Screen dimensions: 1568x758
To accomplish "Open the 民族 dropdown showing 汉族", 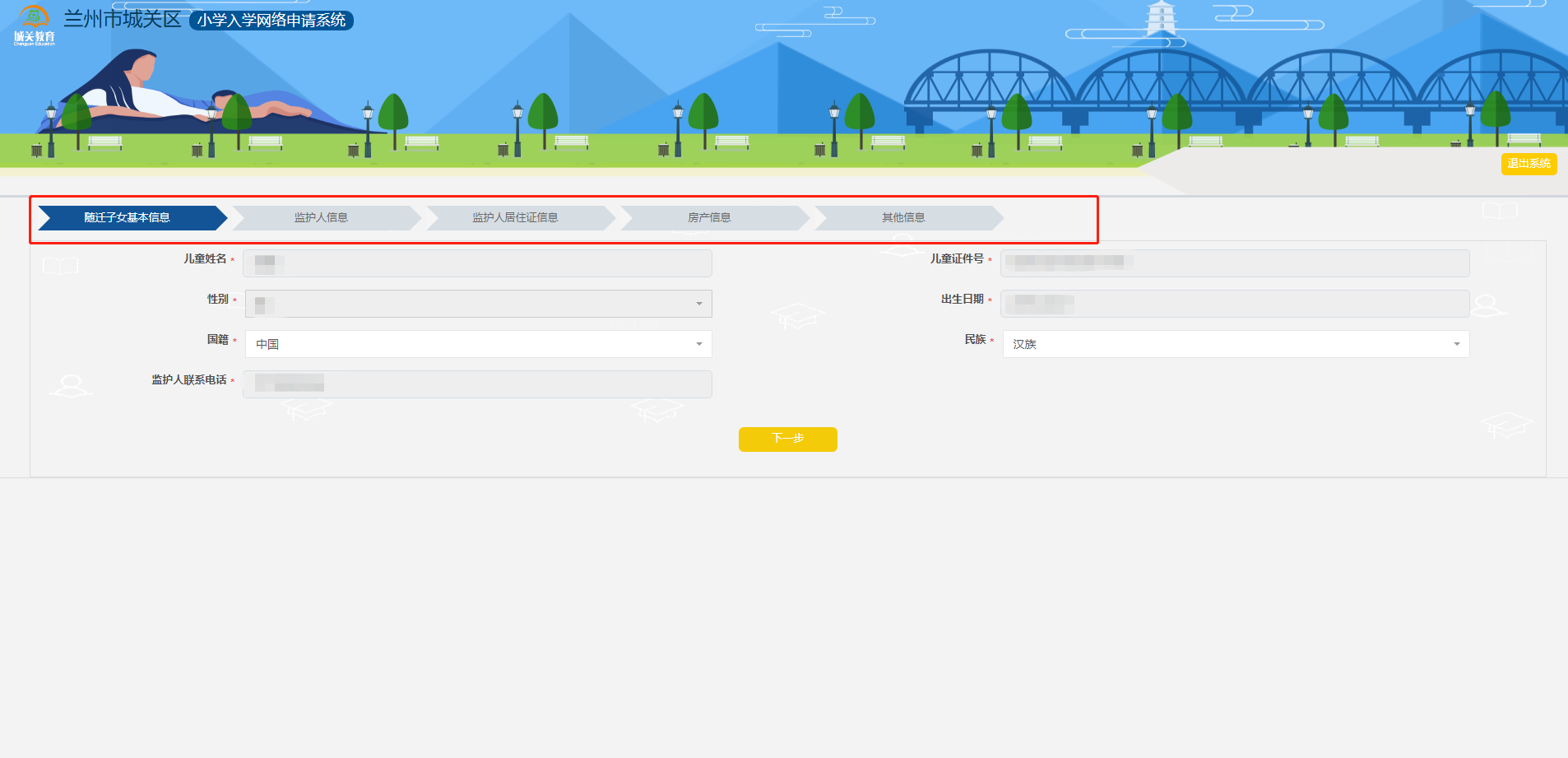I will click(x=1236, y=344).
